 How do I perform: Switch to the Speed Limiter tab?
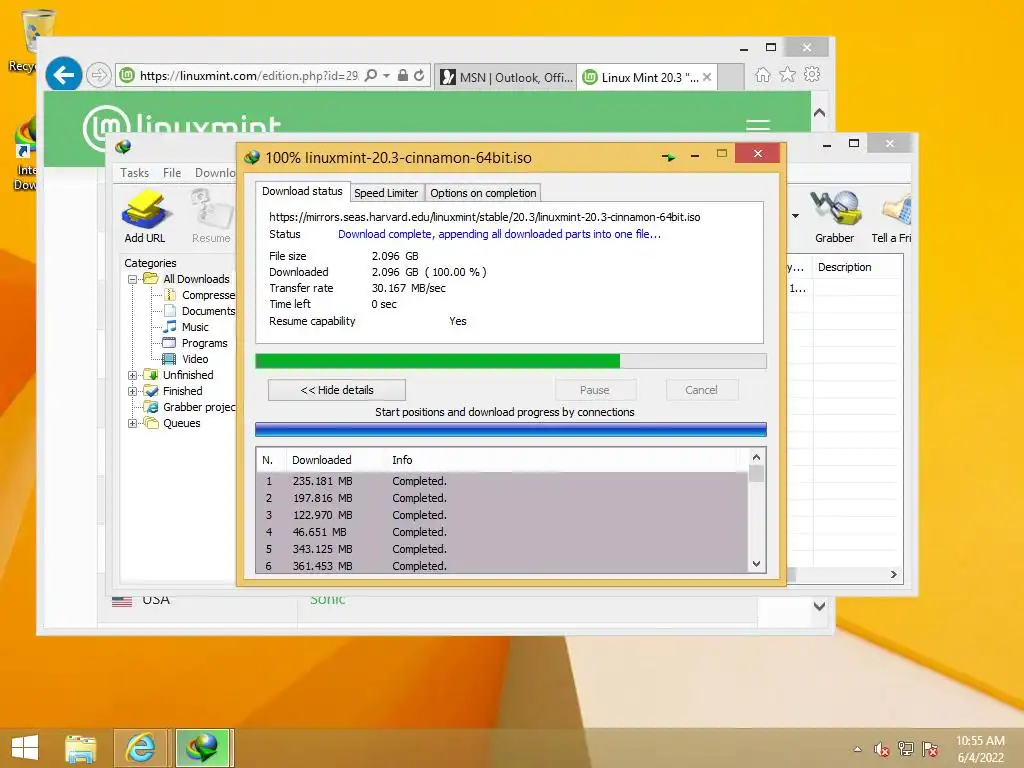[x=386, y=193]
